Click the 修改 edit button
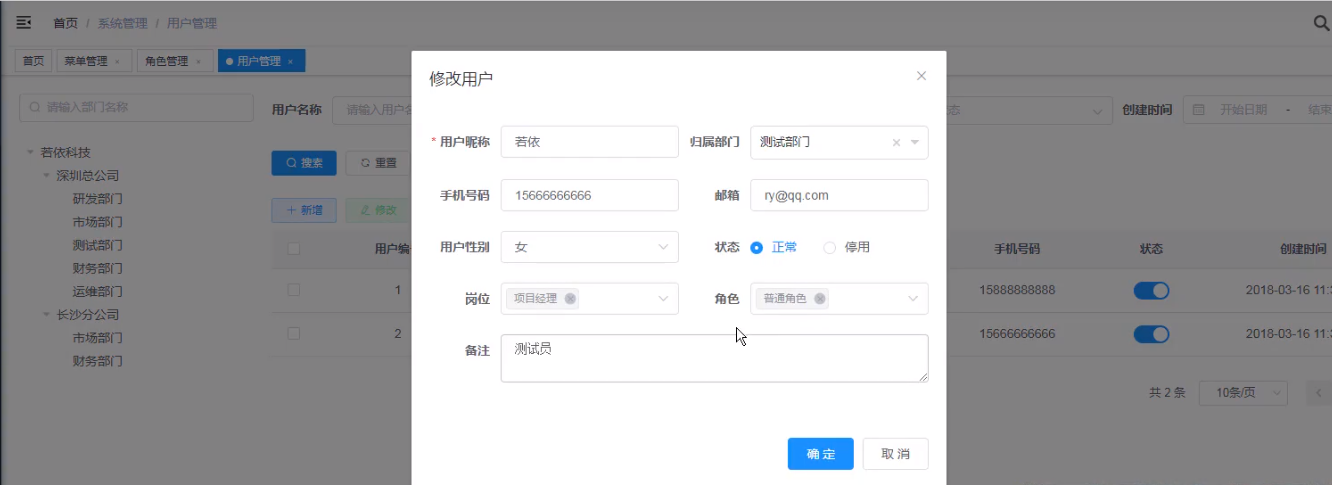The image size is (1332, 485). (x=378, y=210)
